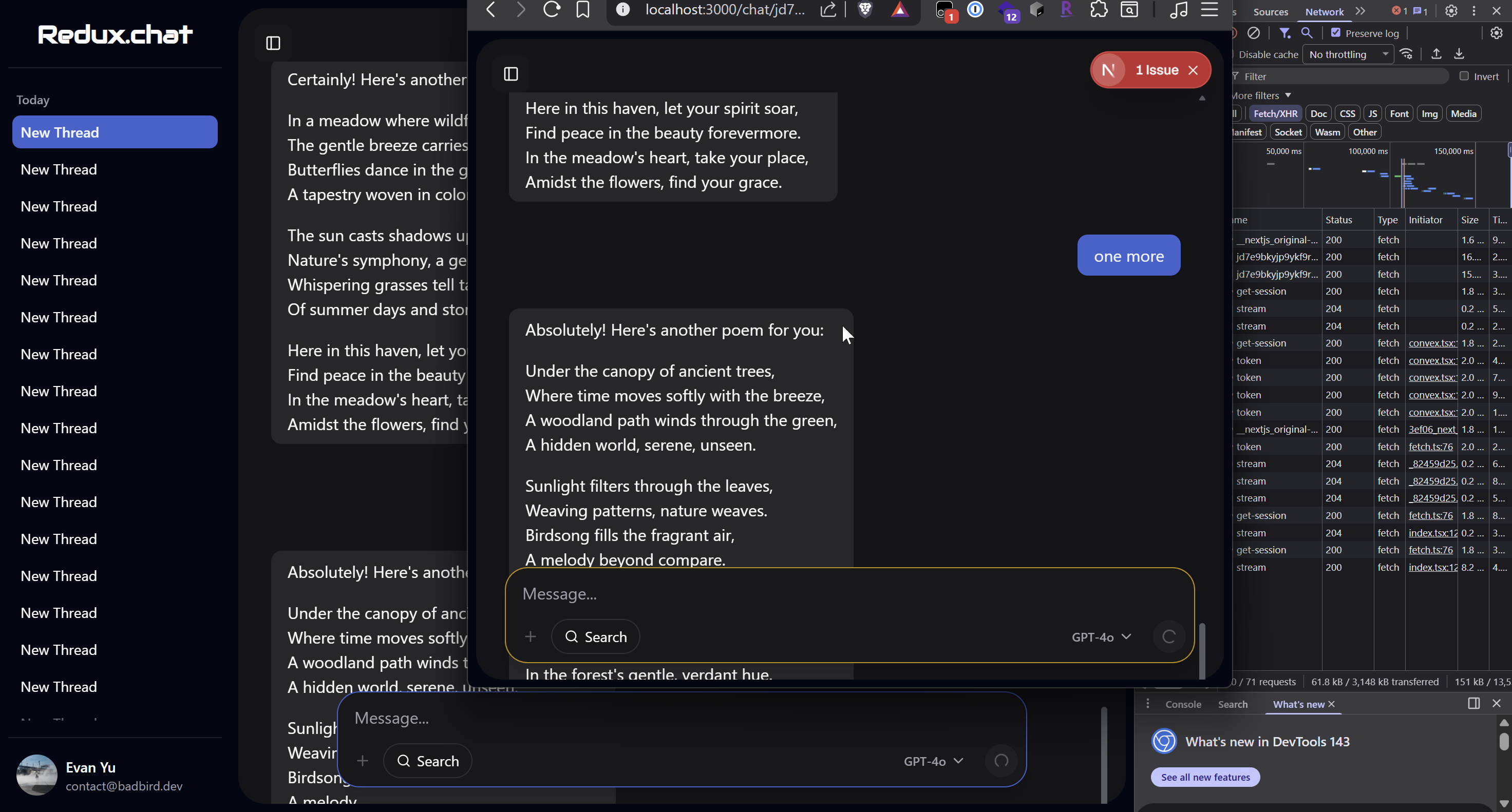Screen dimensions: 1512x812
Task: Click the plus attachment icon in foreground message box
Action: [x=530, y=636]
